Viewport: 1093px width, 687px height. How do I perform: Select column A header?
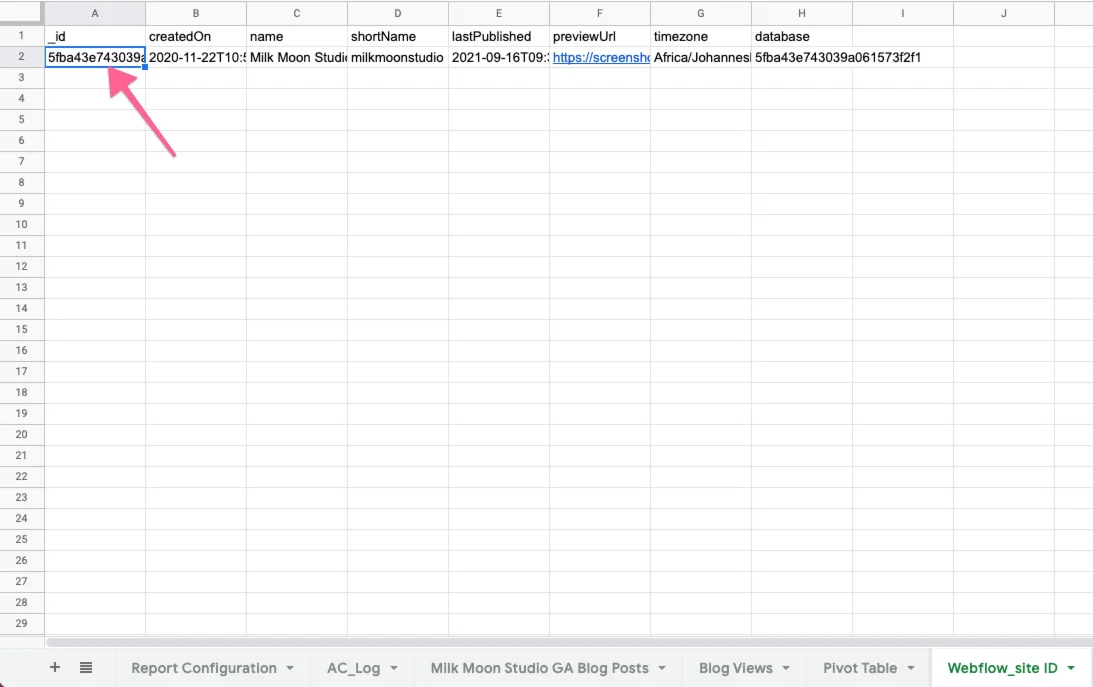tap(94, 13)
